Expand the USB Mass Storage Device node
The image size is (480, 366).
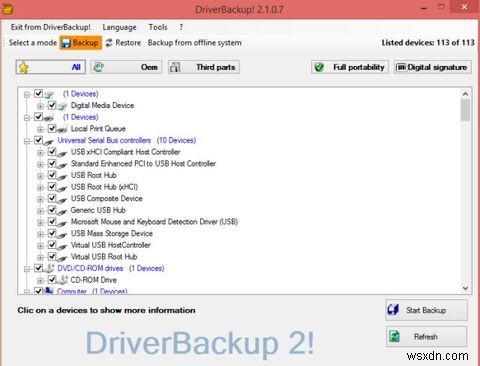coord(40,234)
